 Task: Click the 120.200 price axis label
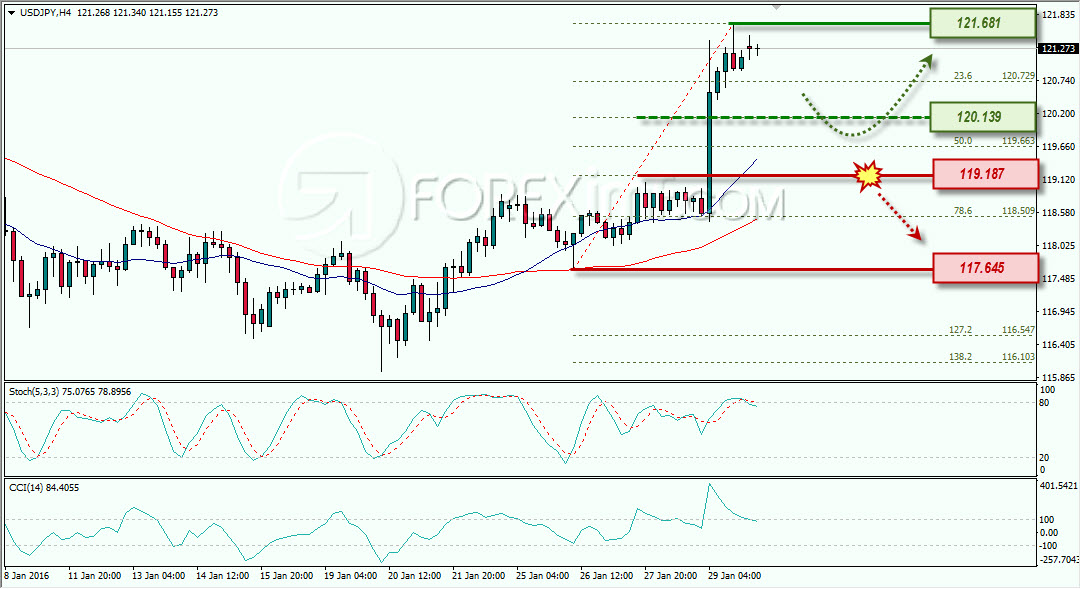1058,114
